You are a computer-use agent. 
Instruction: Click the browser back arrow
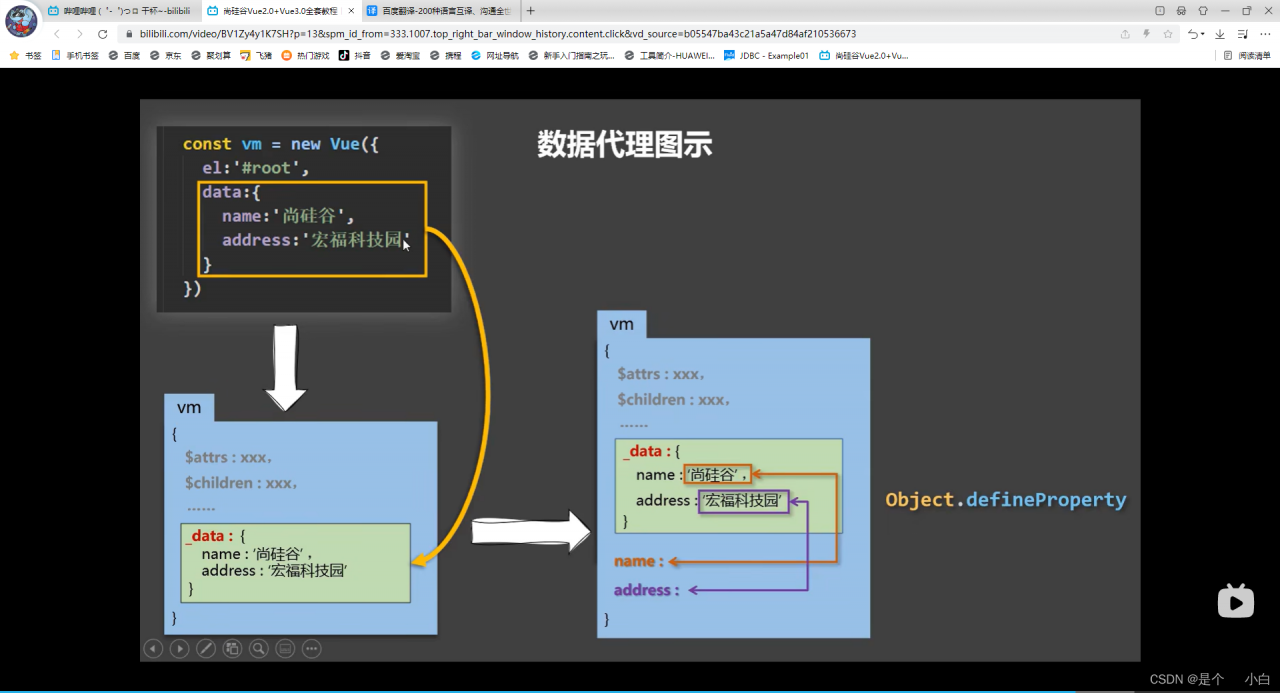(x=57, y=33)
